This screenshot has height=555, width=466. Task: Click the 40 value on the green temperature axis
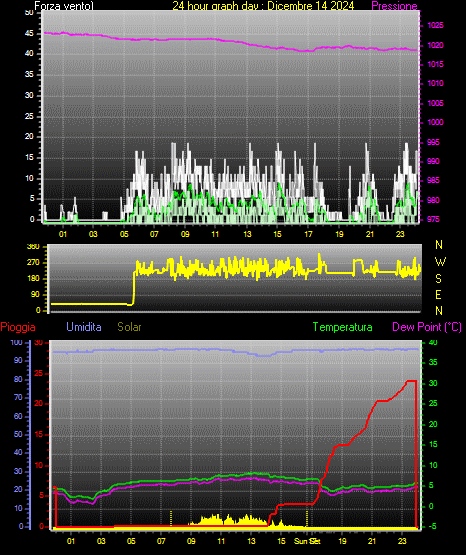[433, 343]
